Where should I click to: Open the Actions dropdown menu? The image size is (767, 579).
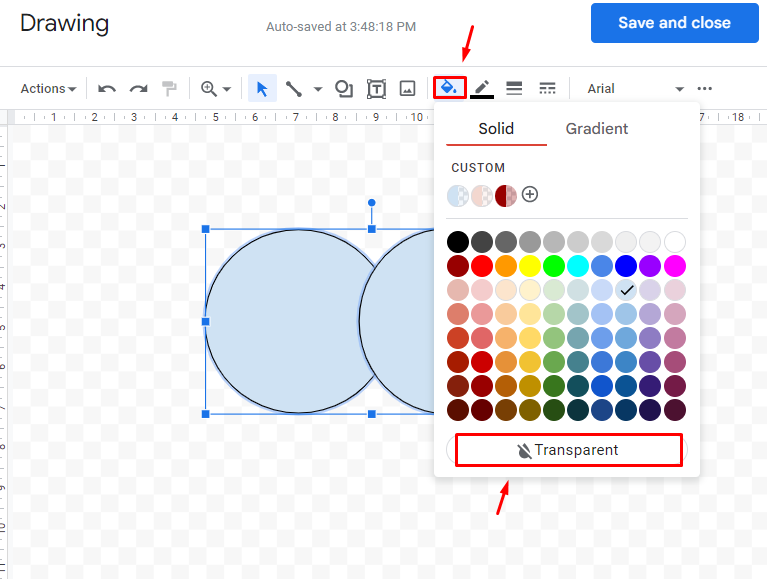(x=48, y=89)
